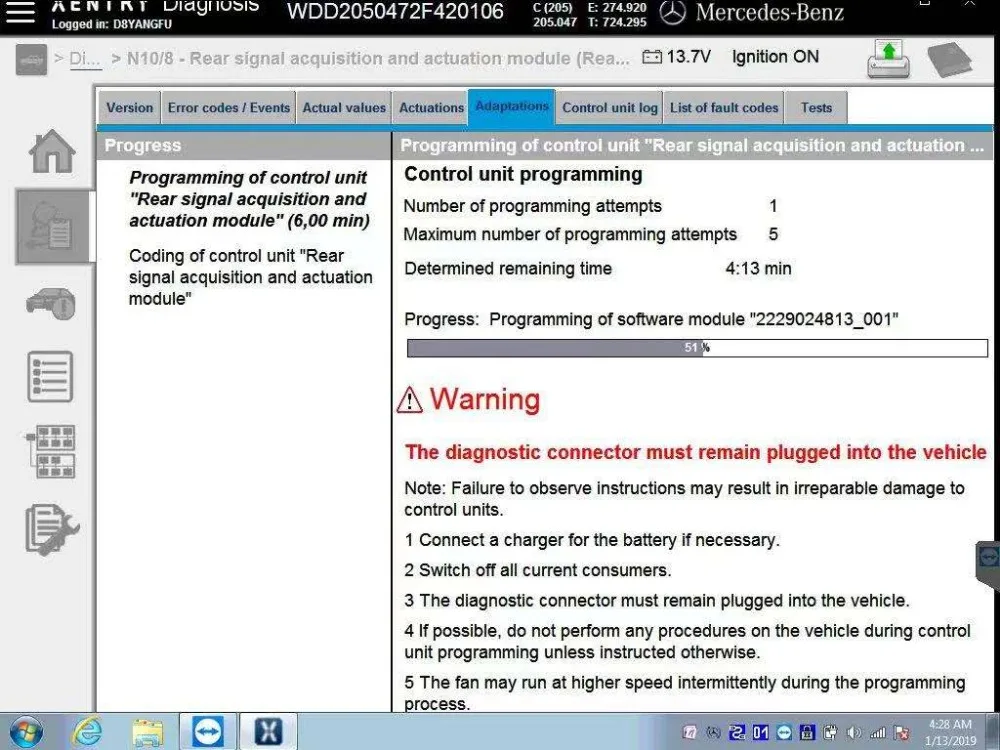Open the List of fault codes tab
The width and height of the screenshot is (1000, 750).
coord(724,108)
